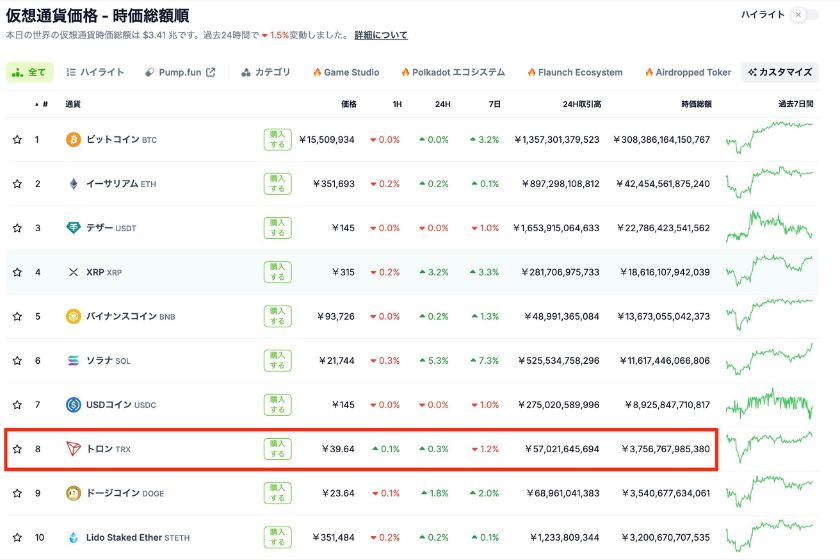Click 購入する for BNB
This screenshot has width=840, height=560.
(278, 317)
